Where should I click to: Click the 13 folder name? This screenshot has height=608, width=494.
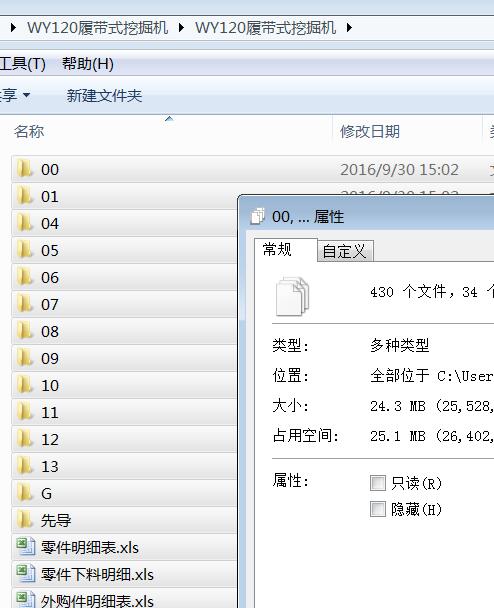click(x=50, y=466)
